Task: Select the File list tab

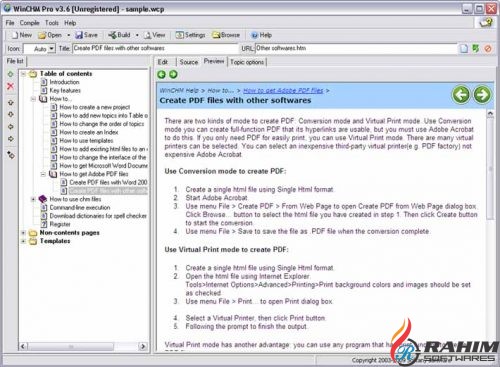Action: coord(15,61)
